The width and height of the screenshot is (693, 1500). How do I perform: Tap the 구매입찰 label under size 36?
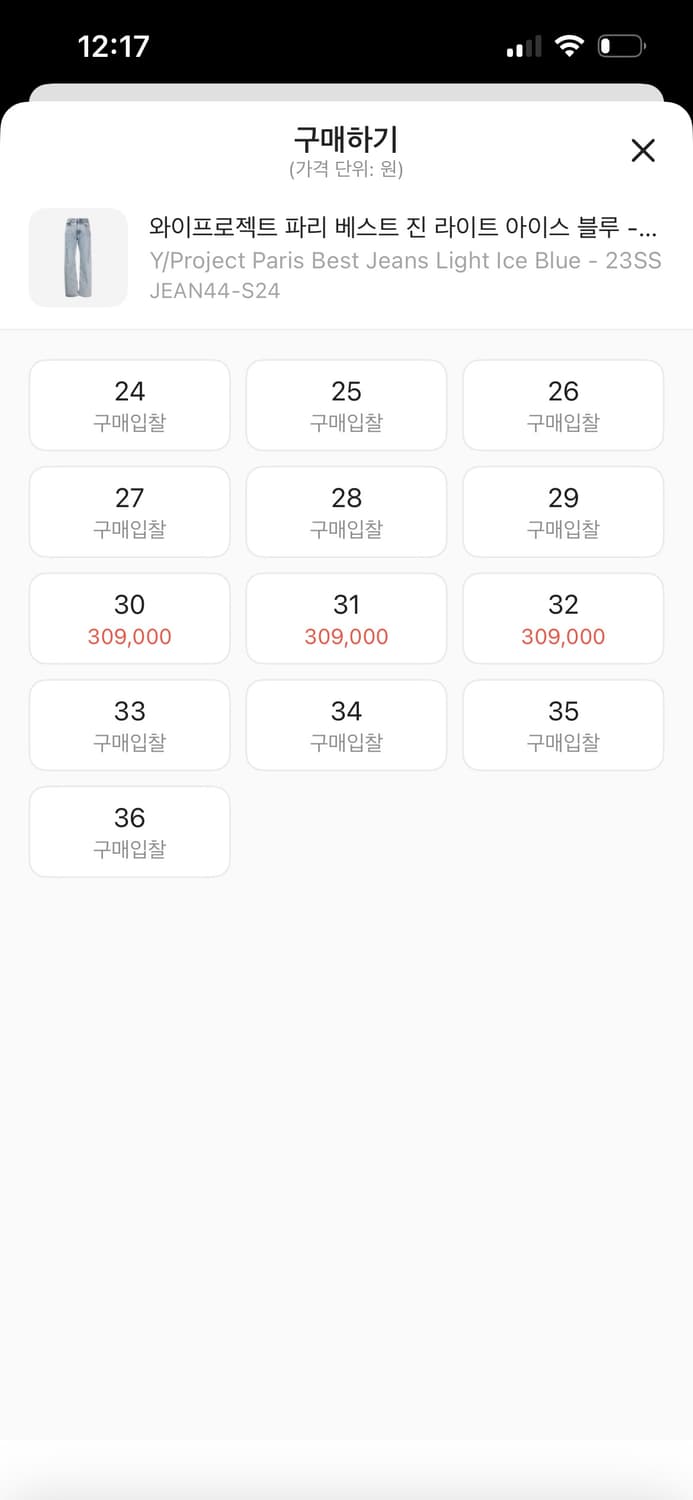tap(129, 849)
